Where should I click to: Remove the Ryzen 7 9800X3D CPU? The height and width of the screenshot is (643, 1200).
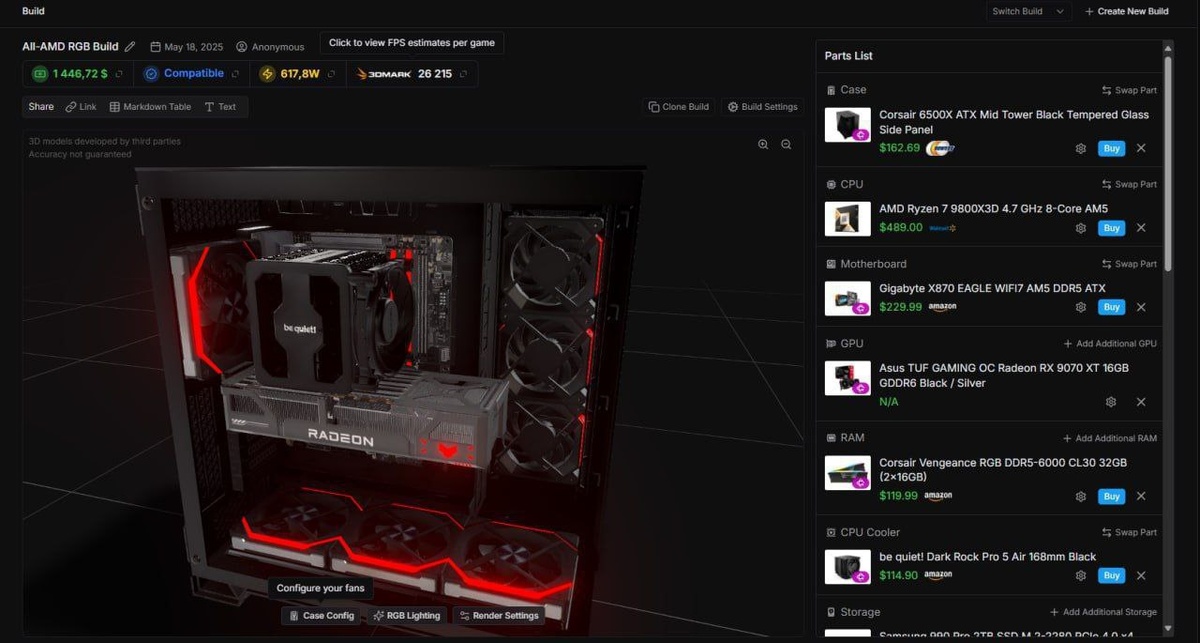point(1141,228)
